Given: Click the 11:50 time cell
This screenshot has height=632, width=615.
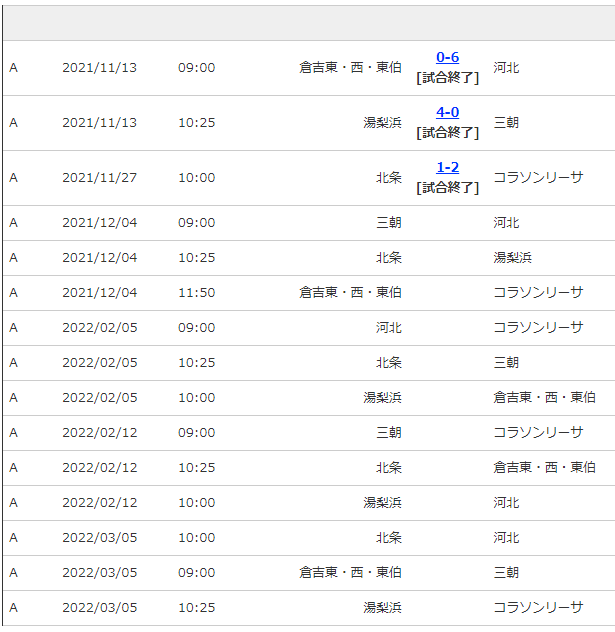Looking at the screenshot, I should coord(197,293).
